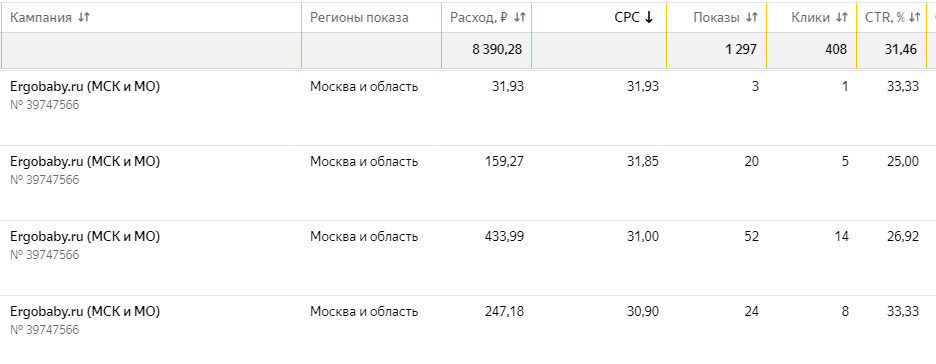Screen dimensions: 936x364
Task: Sort by Показы via its arrows icon
Action: [x=752, y=18]
